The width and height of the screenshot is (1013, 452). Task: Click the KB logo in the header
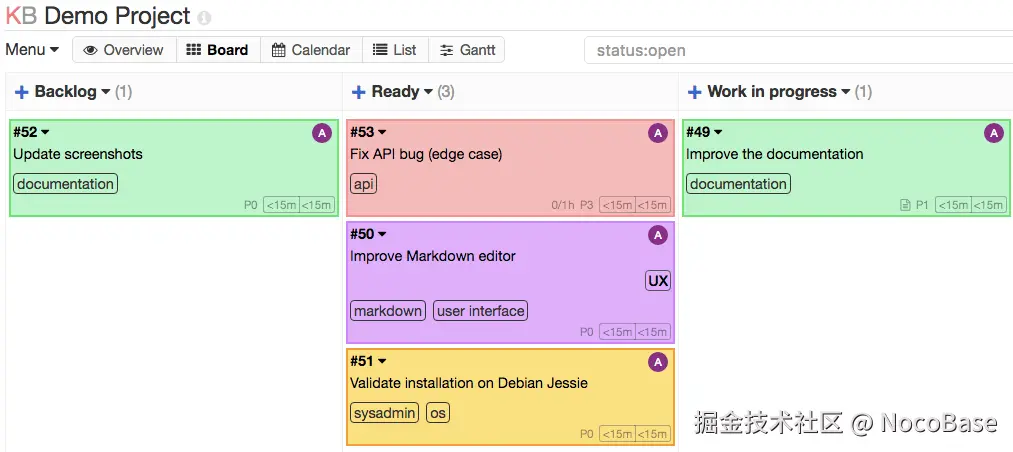pos(21,15)
